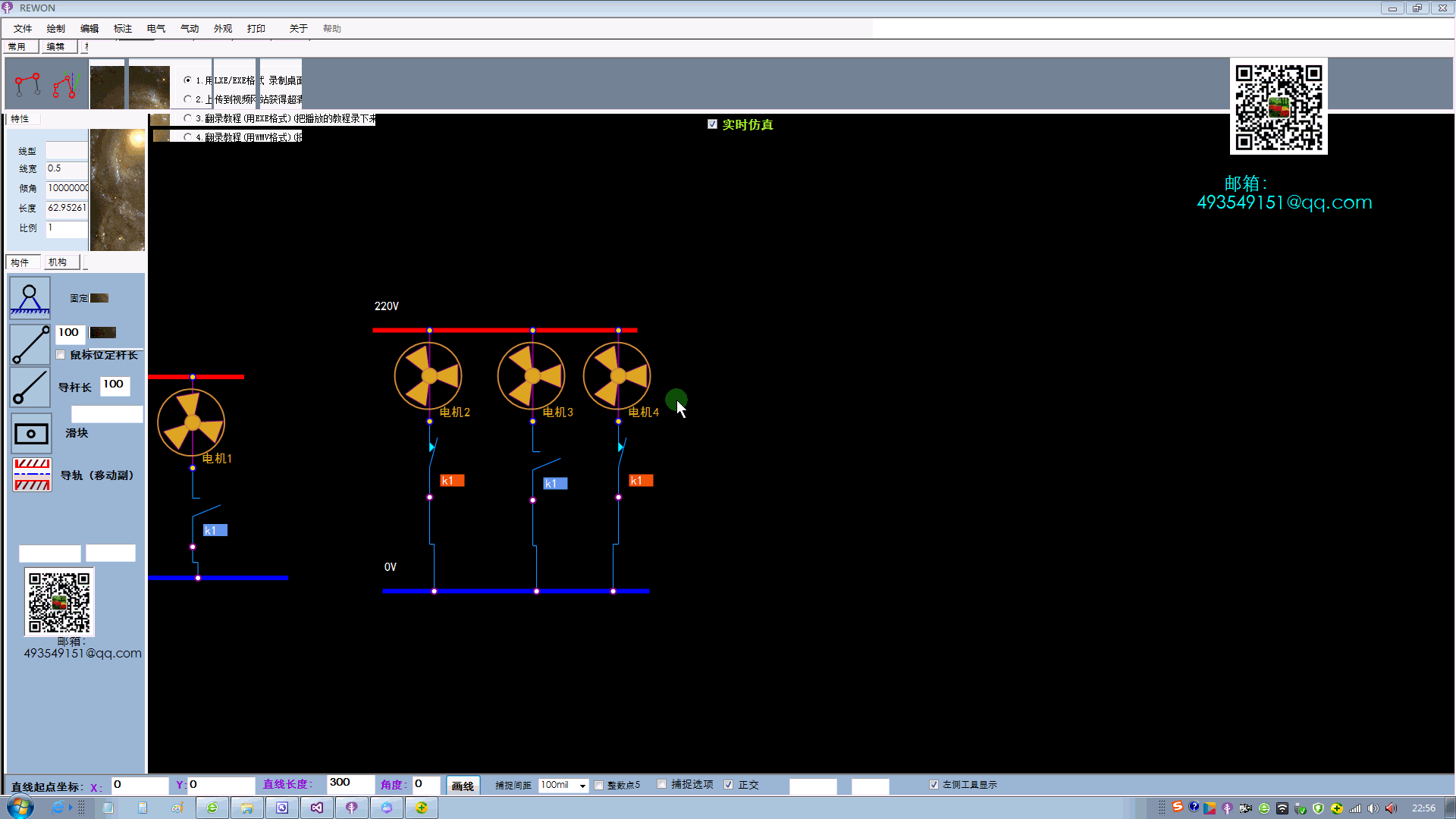Toggle the 正交 checkbox
The image size is (1456, 819).
point(729,785)
